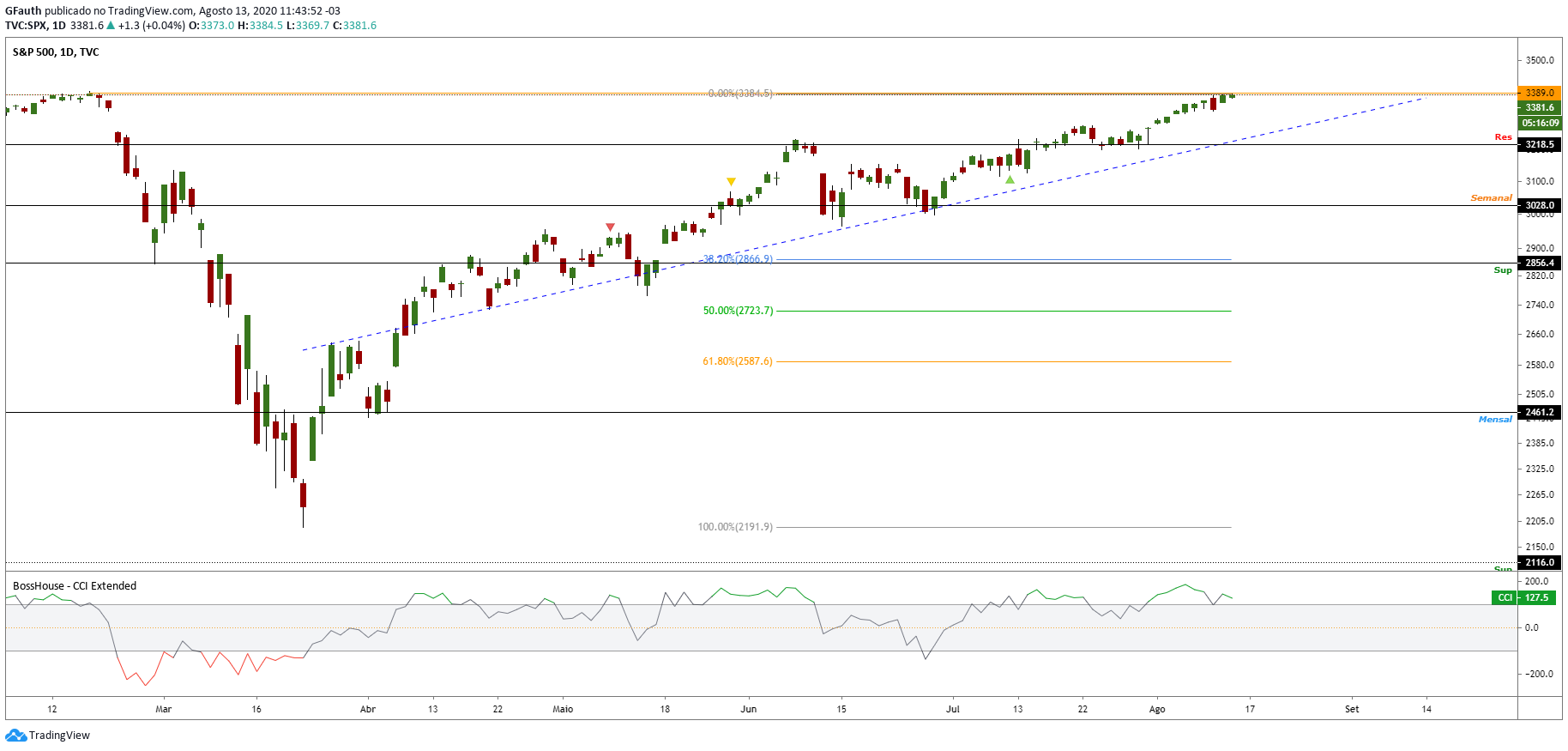Click the 3500.0 price axis tick
The height and width of the screenshot is (751, 1568).
pos(1541,60)
